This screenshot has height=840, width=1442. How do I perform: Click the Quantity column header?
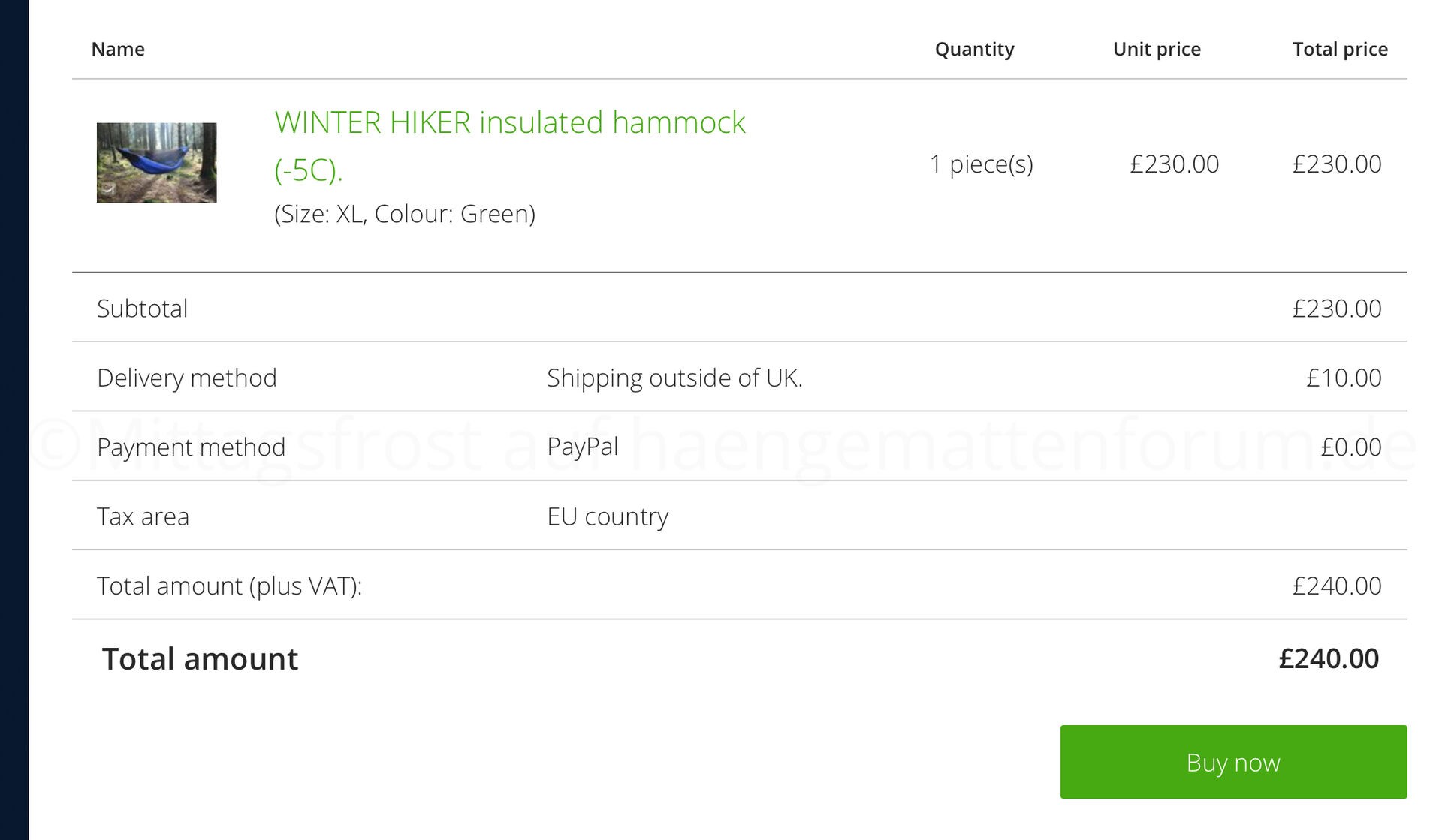(974, 50)
